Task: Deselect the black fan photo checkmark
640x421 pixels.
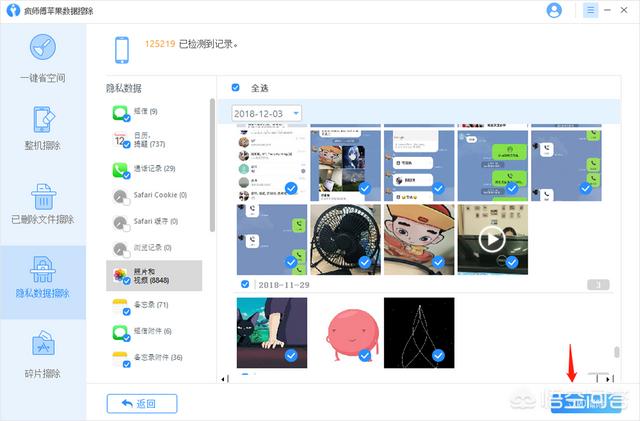Action: 365,262
